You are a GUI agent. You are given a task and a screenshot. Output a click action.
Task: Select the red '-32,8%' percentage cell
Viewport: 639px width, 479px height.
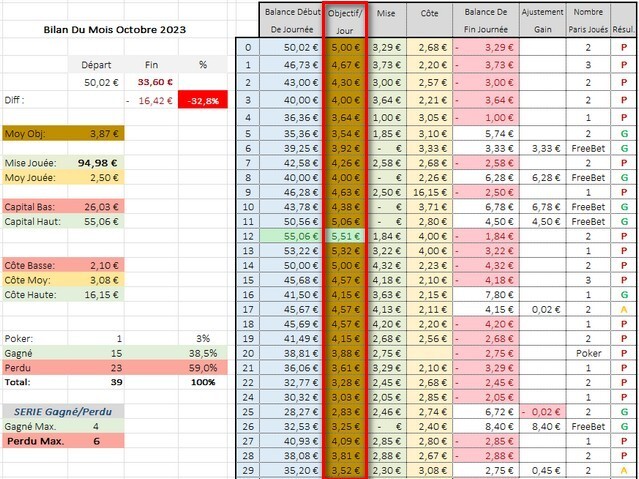[x=203, y=100]
